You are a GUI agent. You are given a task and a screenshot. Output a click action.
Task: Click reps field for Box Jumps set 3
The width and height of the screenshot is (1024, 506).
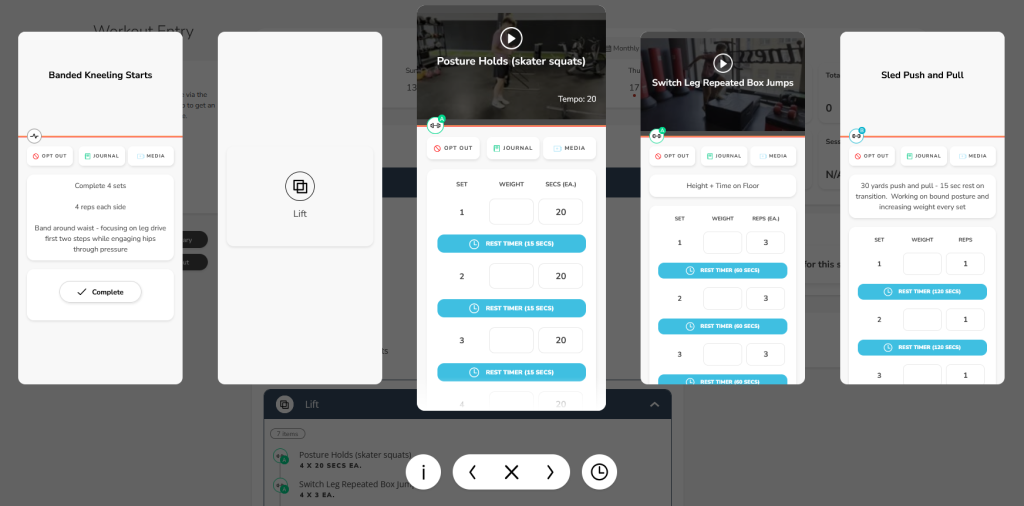click(765, 355)
